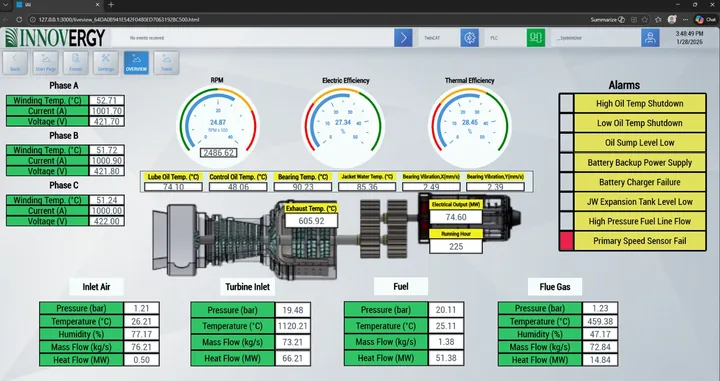This screenshot has width=720, height=381.
Task: Click Phase C Voltage value 422.00
Action: click(x=107, y=221)
